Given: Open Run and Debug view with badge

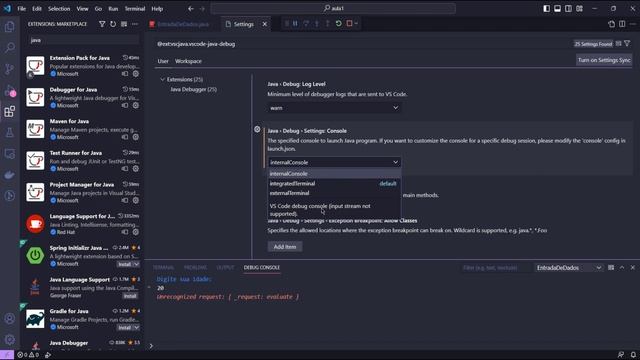Looking at the screenshot, I should tap(9, 91).
